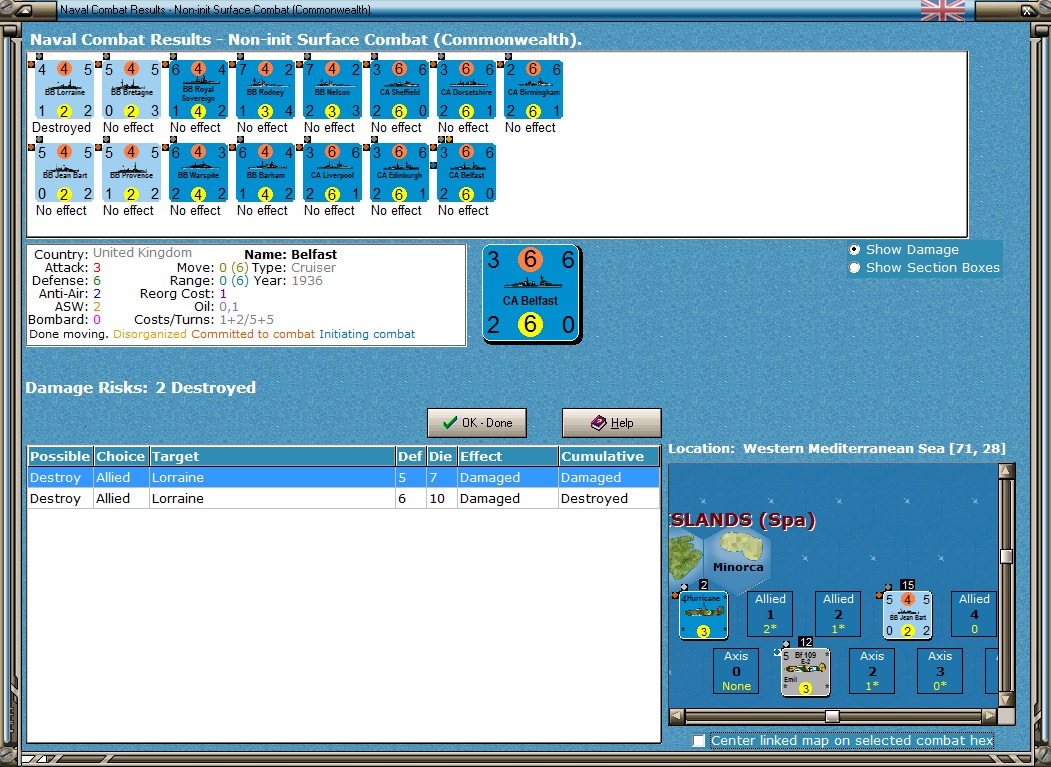Select the CA Belfast counter in results list
This screenshot has height=767, width=1051.
[467, 173]
